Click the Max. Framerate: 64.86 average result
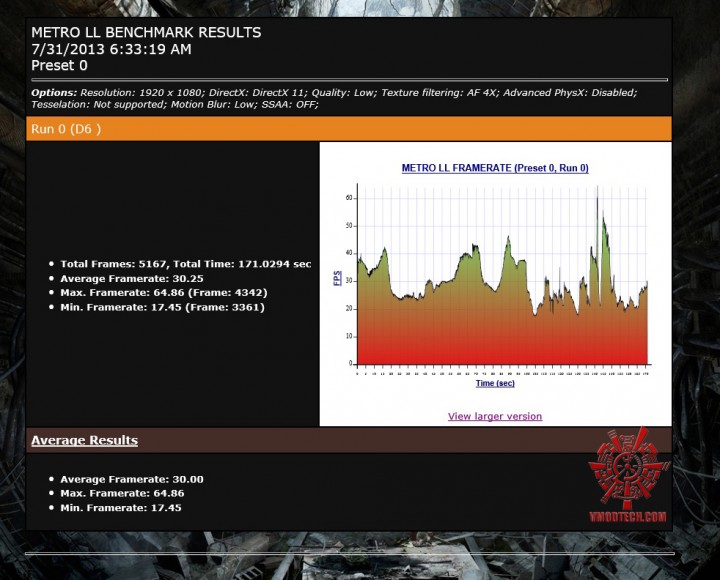The height and width of the screenshot is (580, 720). pos(122,493)
